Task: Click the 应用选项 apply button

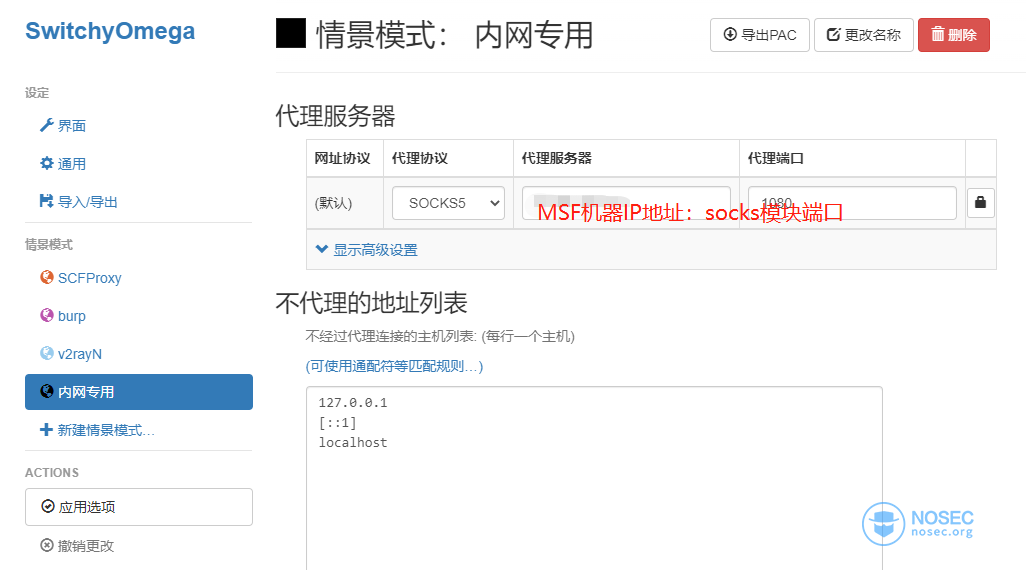Action: pos(139,507)
